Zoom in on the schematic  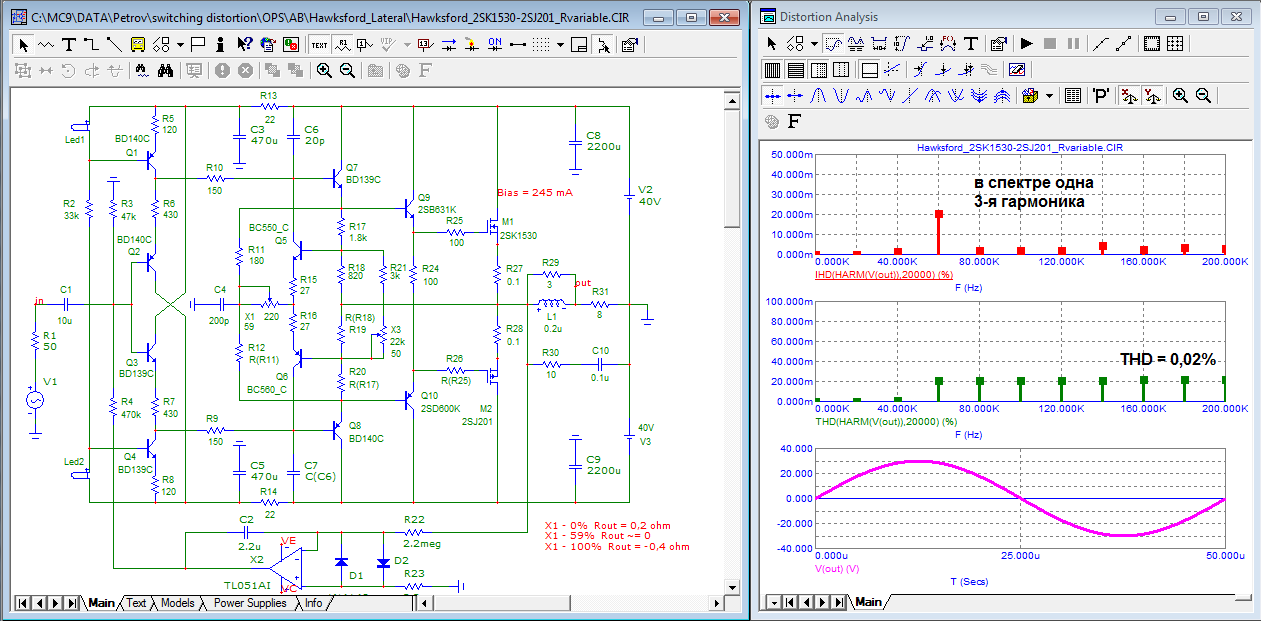tap(324, 70)
